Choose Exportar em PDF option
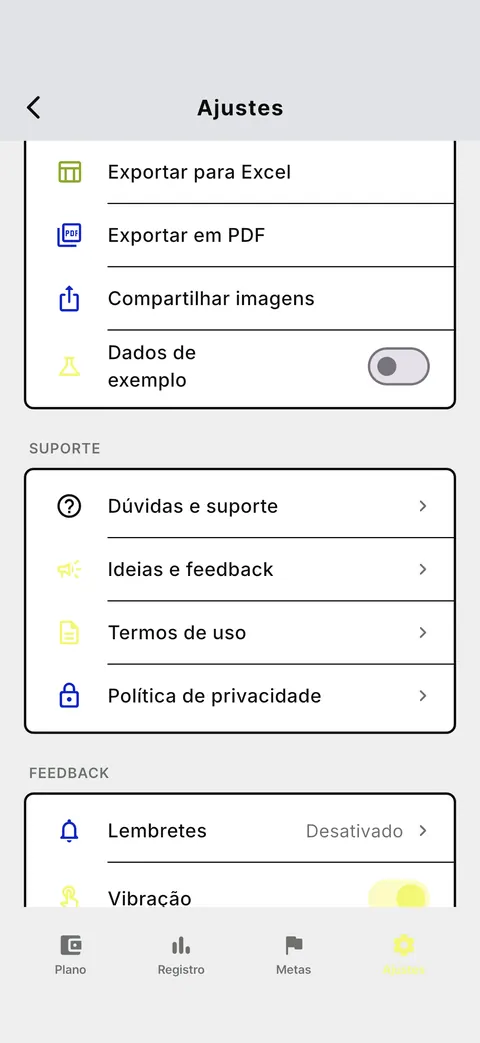This screenshot has width=480, height=1043. [x=240, y=235]
